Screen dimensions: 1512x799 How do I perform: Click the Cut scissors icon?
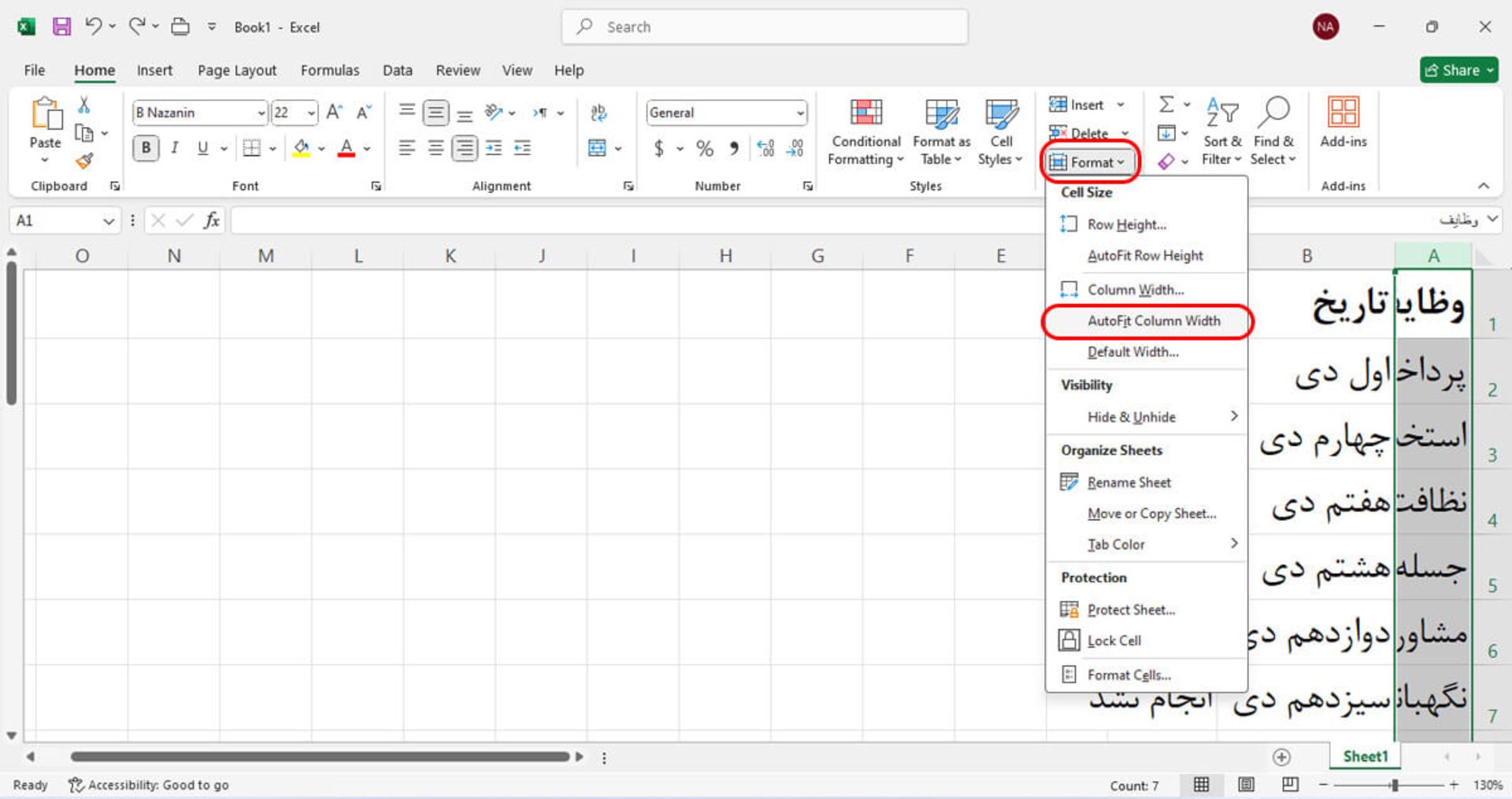tap(84, 105)
